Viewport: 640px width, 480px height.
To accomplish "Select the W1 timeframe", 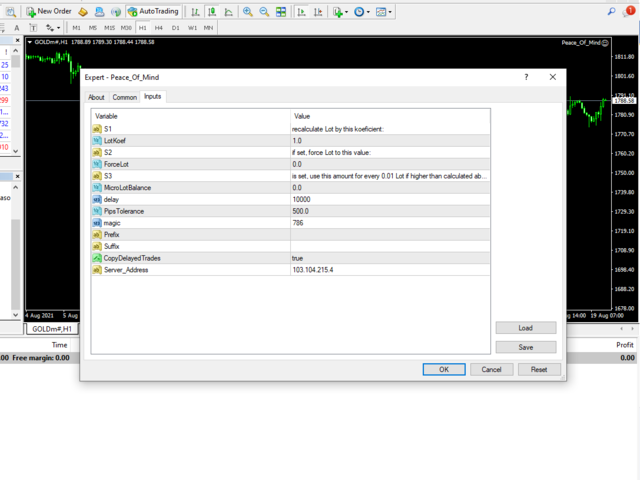I will [x=192, y=28].
